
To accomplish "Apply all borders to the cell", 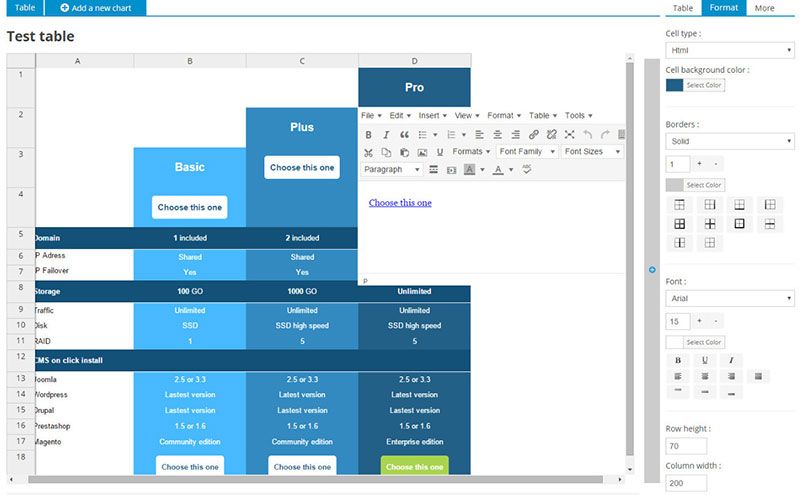I will click(680, 224).
